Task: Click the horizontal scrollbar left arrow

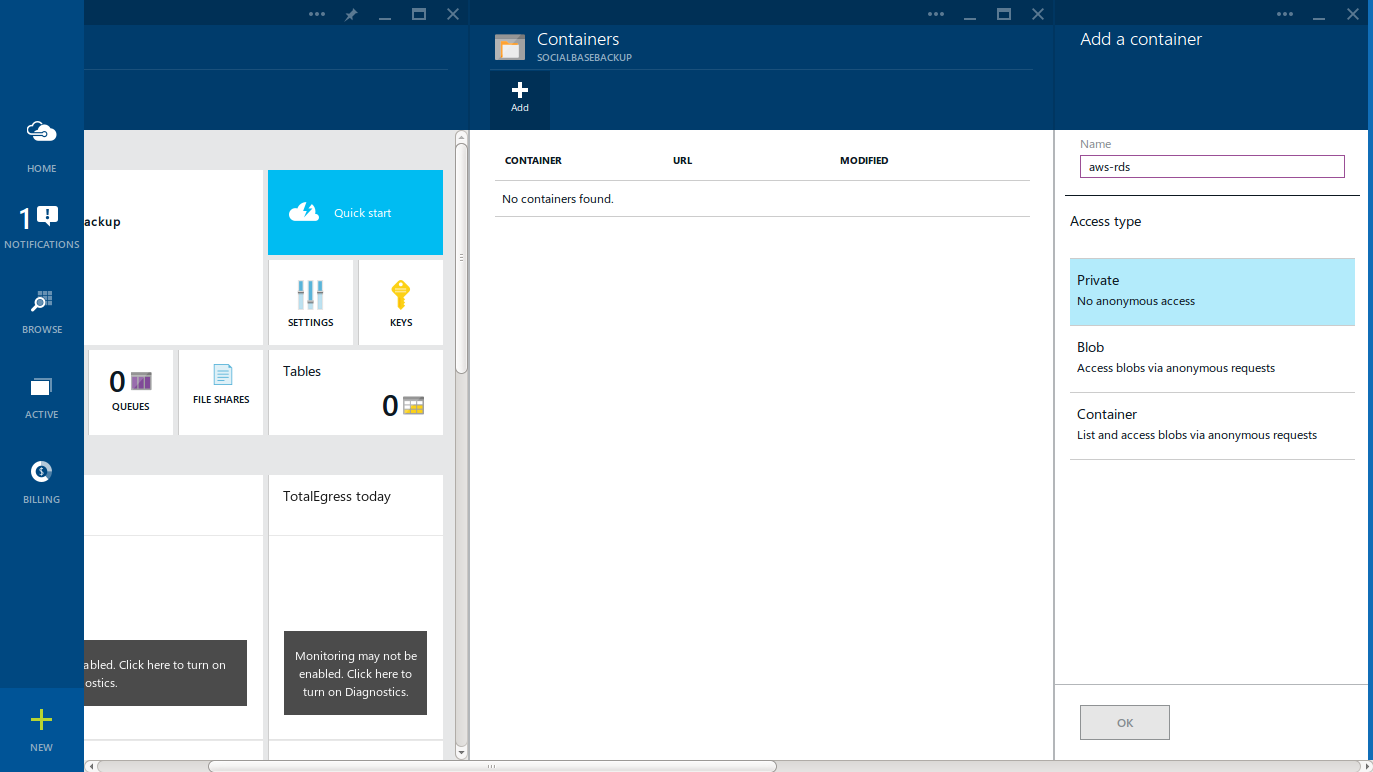Action: click(x=91, y=766)
